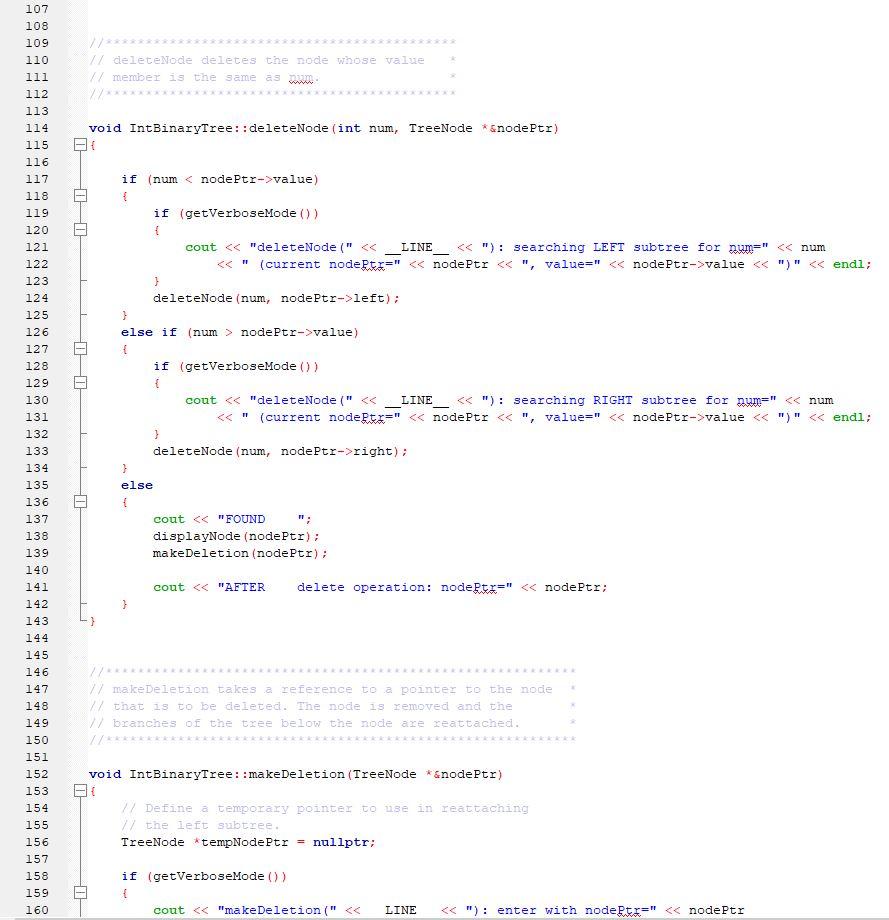
Task: Collapse the else block fold at line 136
Action: click(81, 501)
